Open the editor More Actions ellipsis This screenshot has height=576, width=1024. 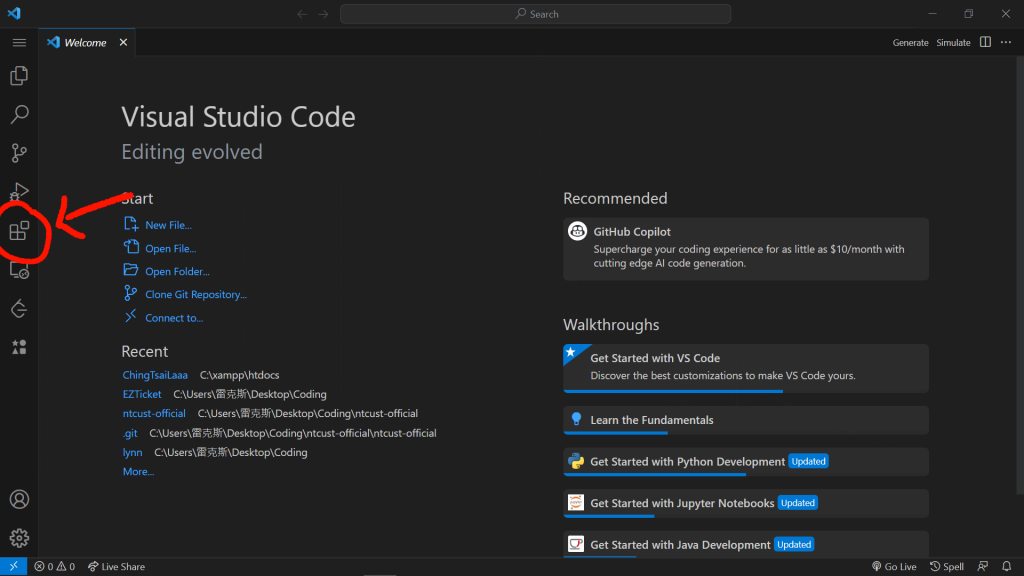pos(1006,43)
